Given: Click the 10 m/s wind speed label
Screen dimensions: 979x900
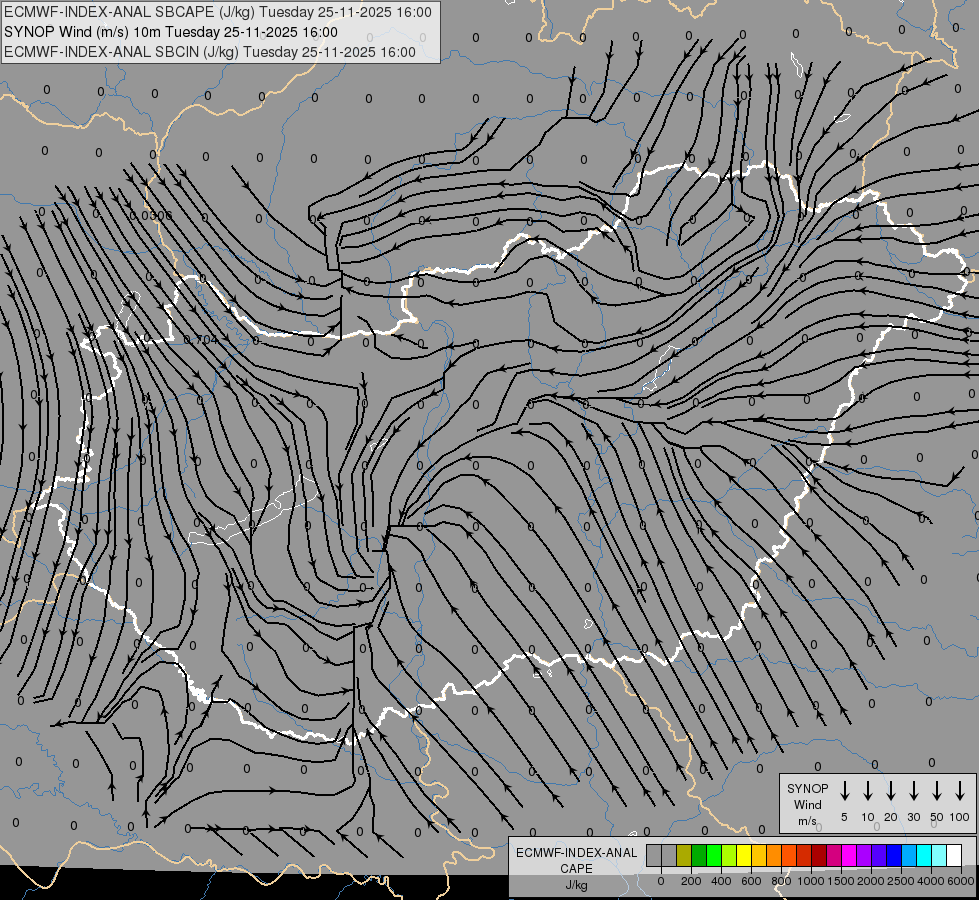Looking at the screenshot, I should pos(867,817).
